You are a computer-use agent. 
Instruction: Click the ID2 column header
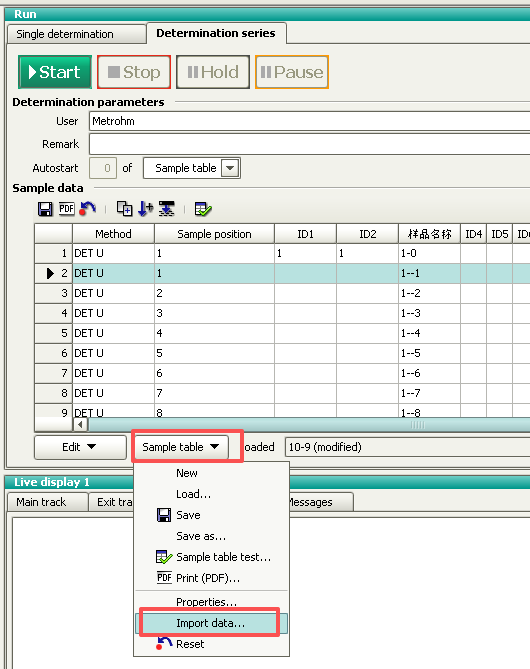click(x=367, y=234)
